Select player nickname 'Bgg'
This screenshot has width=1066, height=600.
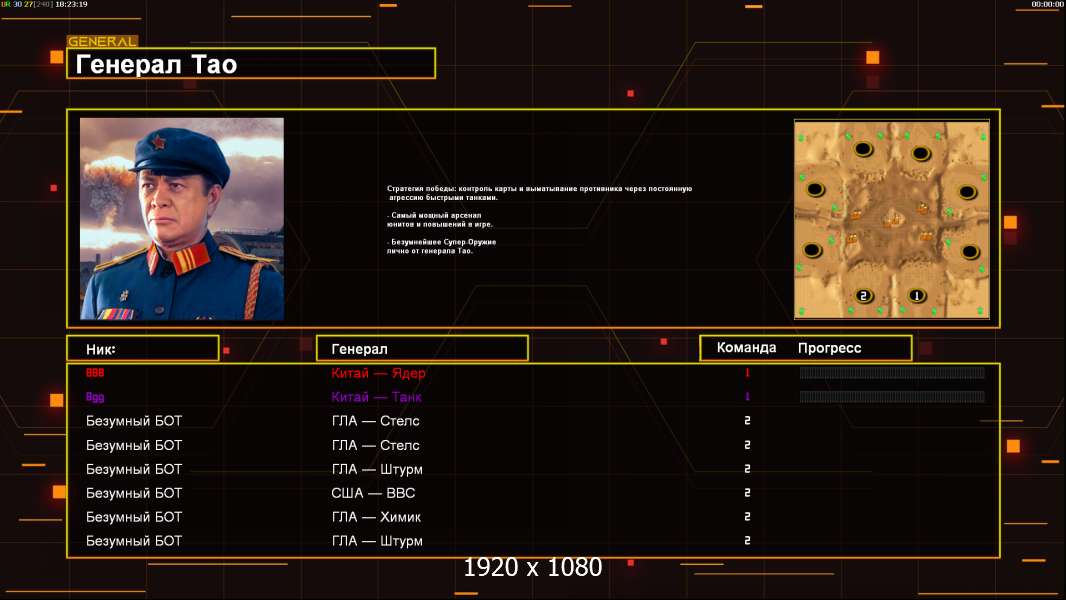point(95,397)
